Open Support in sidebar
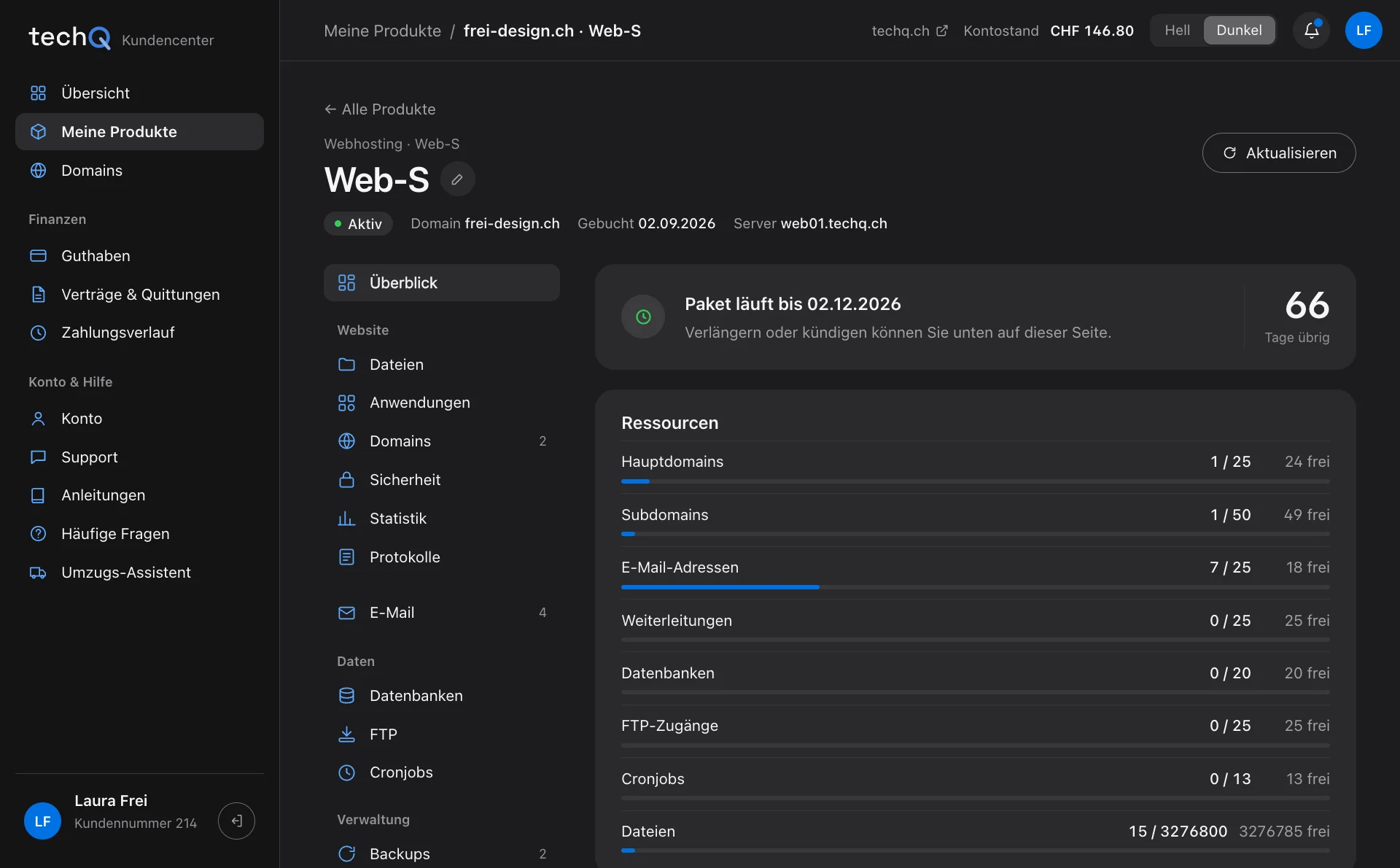The width and height of the screenshot is (1400, 868). [139, 457]
